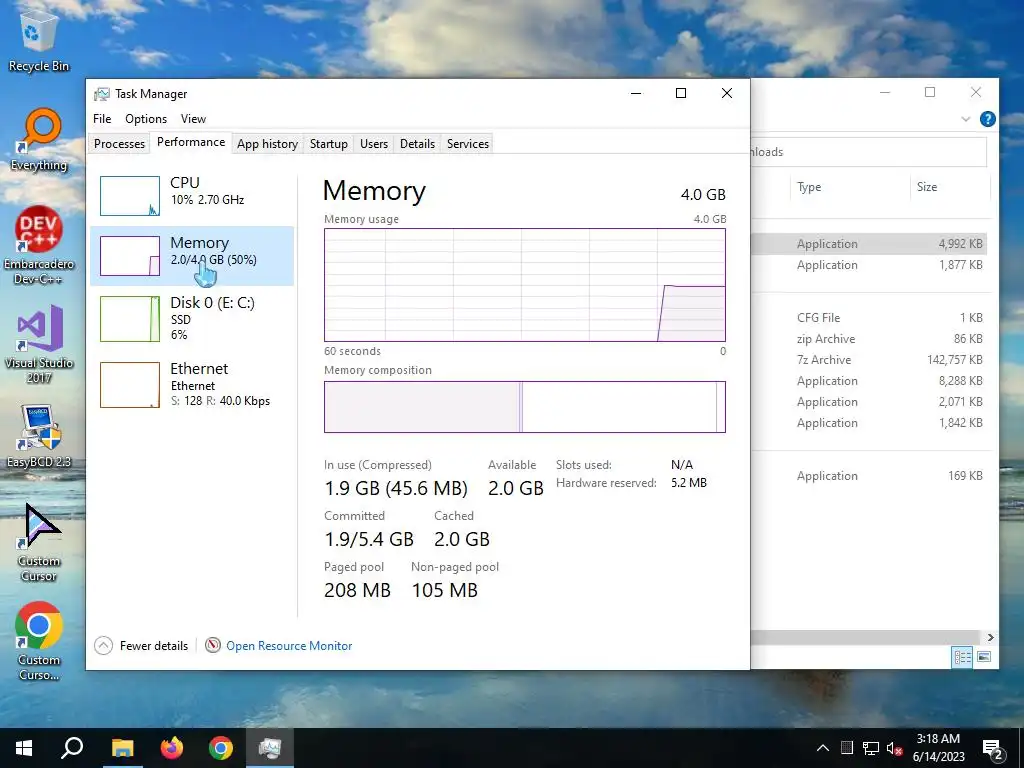Screen dimensions: 1024x768
Task: Open the View menu in Task Manager
Action: click(193, 119)
